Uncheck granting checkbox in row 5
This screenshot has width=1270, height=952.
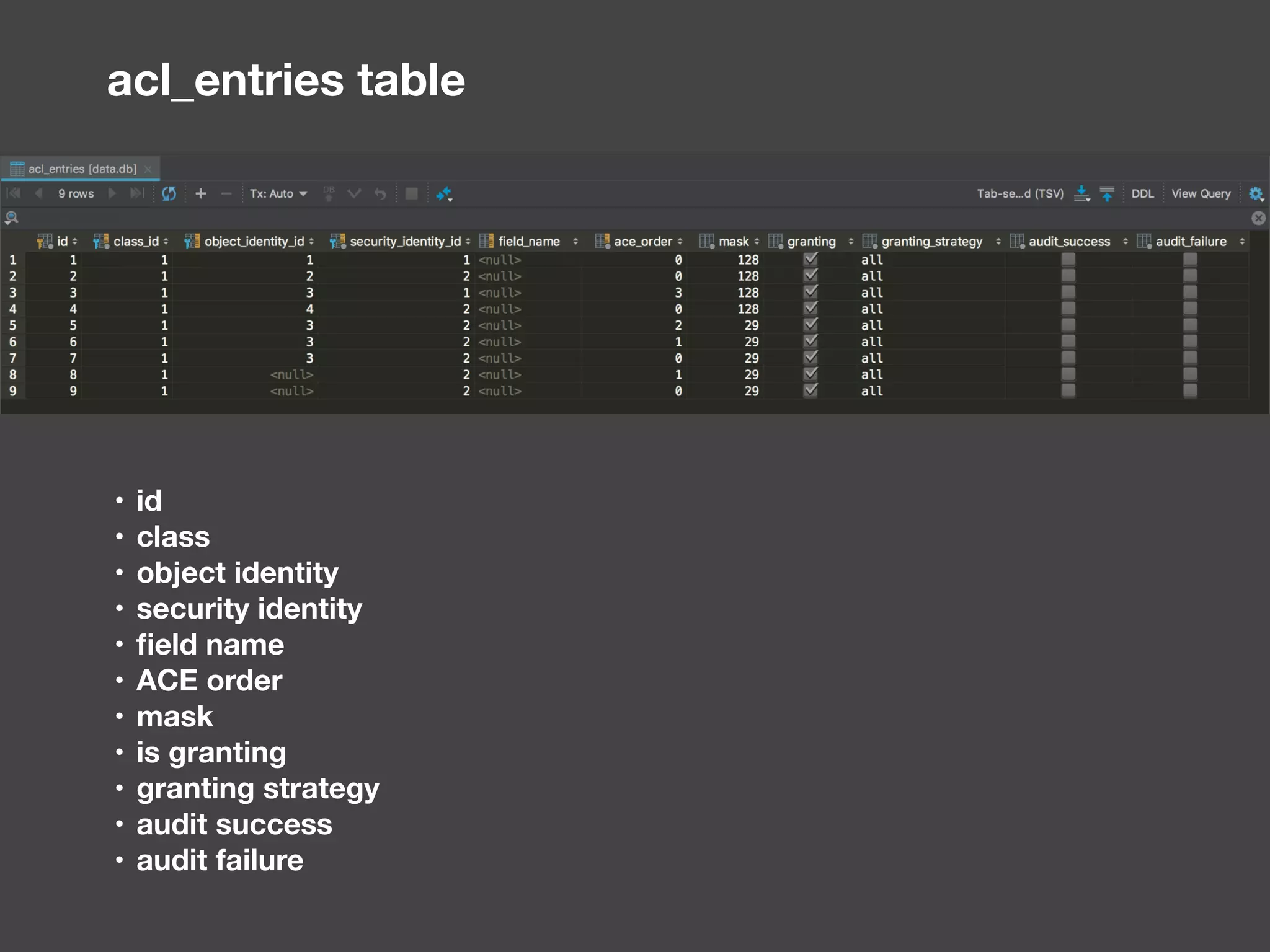pos(810,325)
